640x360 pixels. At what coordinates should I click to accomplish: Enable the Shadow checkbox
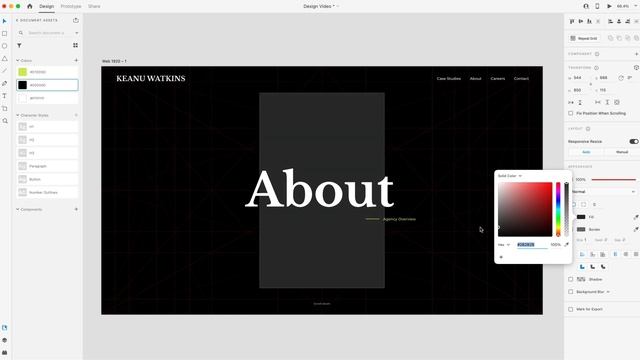point(571,279)
